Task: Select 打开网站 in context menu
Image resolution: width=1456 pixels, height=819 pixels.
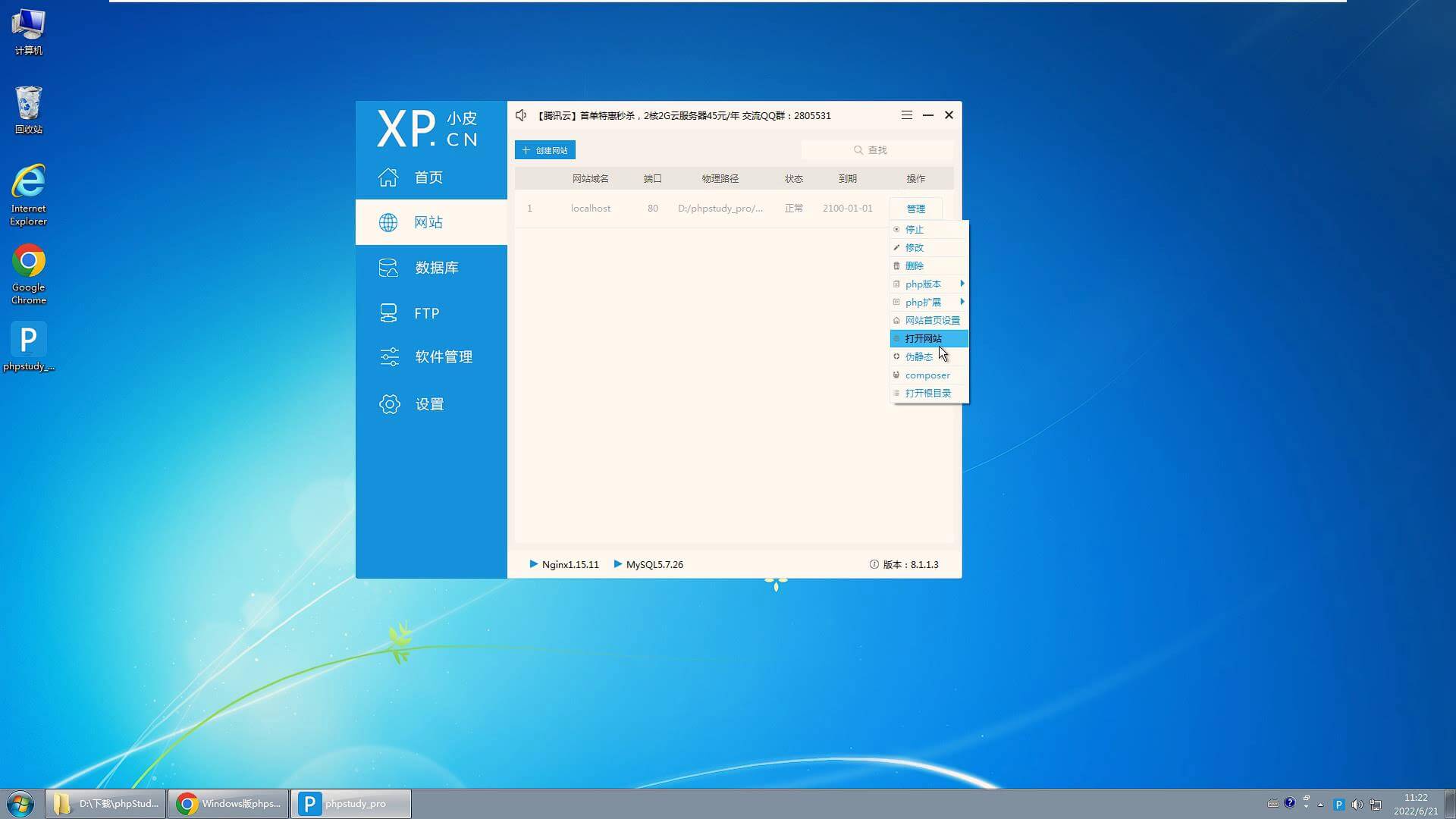Action: click(923, 339)
